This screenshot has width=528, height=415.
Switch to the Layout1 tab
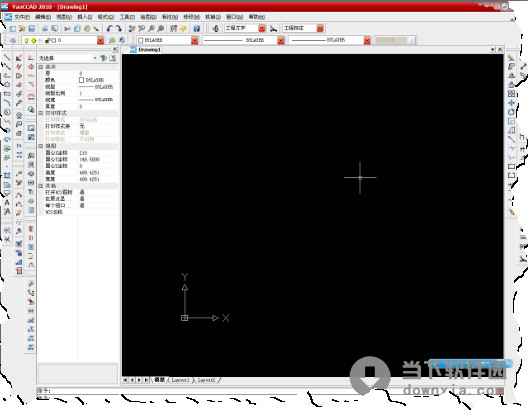point(180,380)
